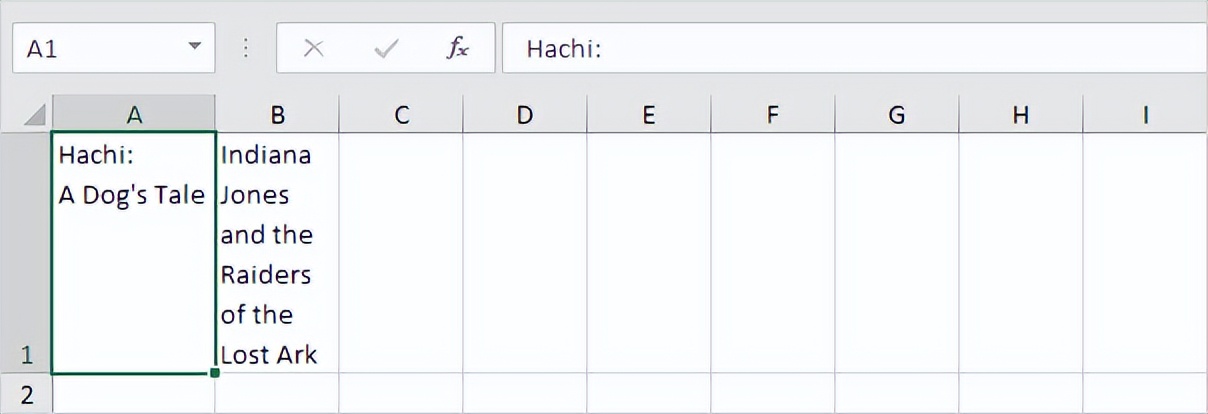Viewport: 1208px width, 414px height.
Task: Select row 2 header
Action: (26, 394)
